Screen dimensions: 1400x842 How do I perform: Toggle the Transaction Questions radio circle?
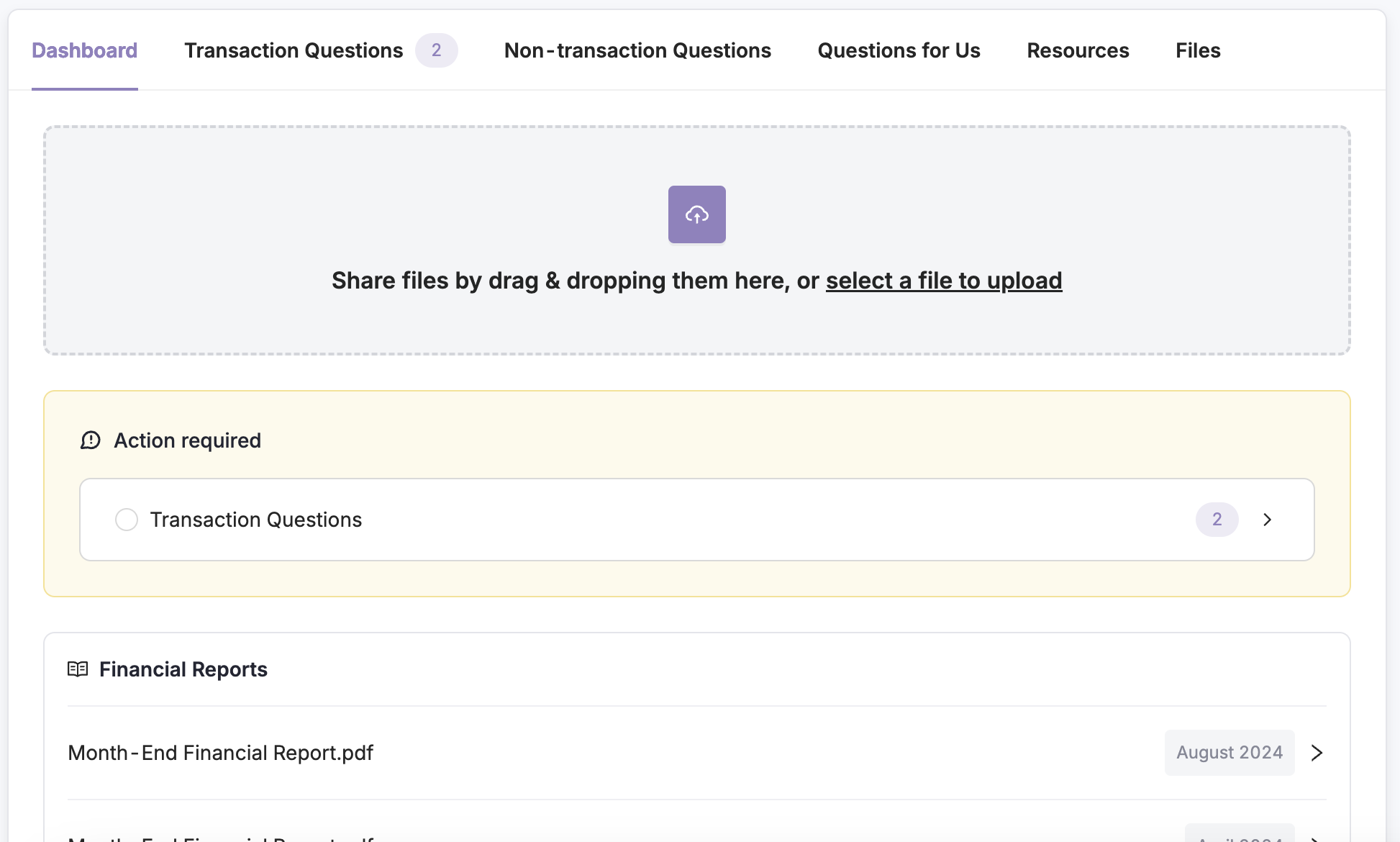pos(127,520)
